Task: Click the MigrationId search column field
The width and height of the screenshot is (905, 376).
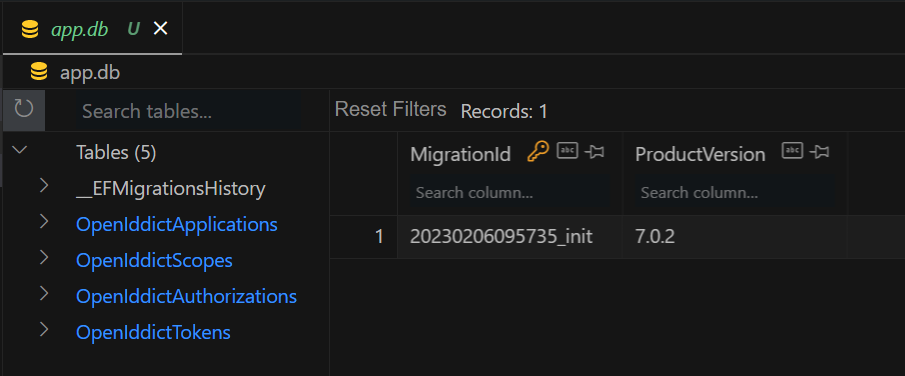Action: 510,193
